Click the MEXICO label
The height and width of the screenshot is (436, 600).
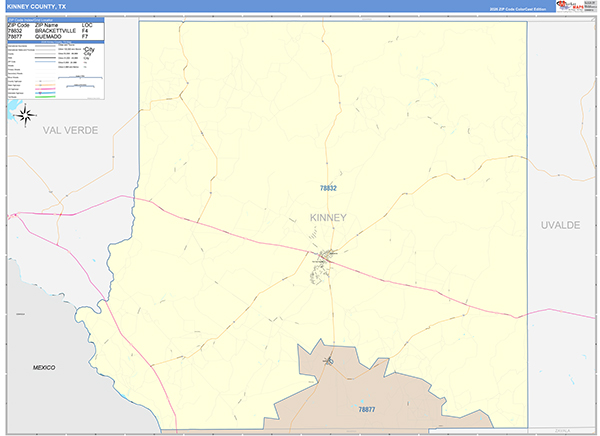[x=44, y=367]
